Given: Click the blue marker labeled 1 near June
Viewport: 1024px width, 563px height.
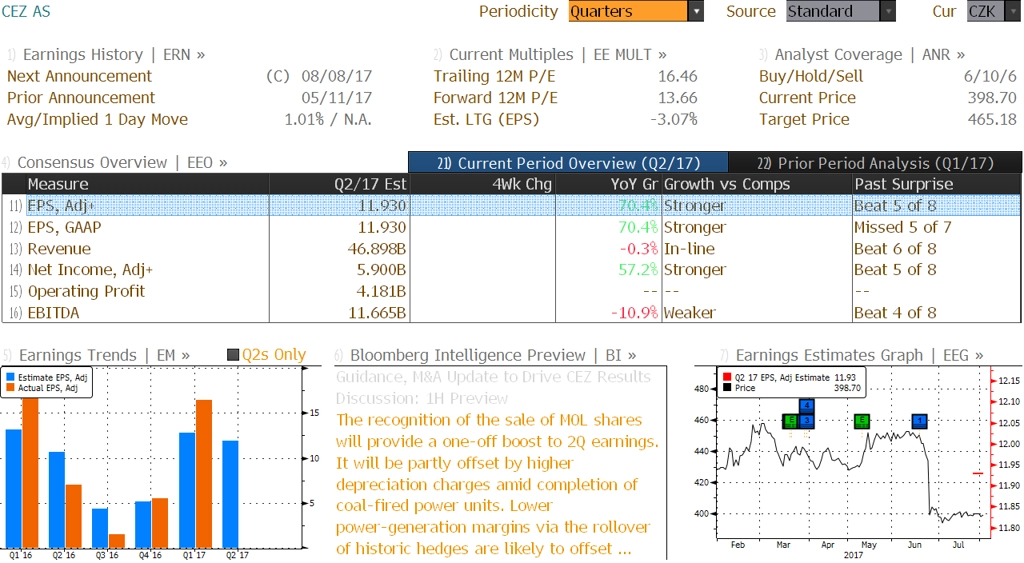Looking at the screenshot, I should pos(920,421).
